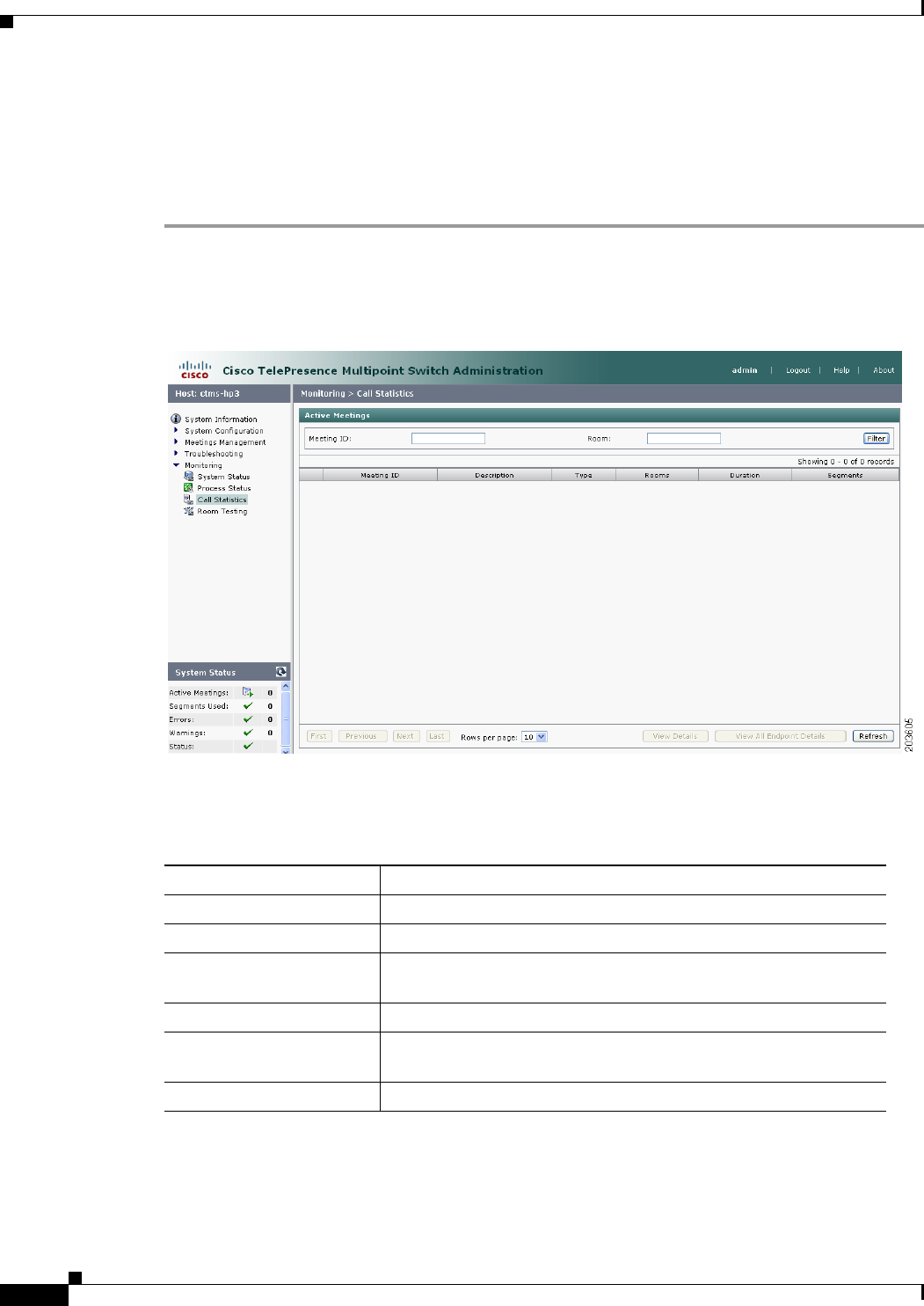
Task: Click 'Showing 0 - 0 of 0 records' text
Action: (846, 462)
